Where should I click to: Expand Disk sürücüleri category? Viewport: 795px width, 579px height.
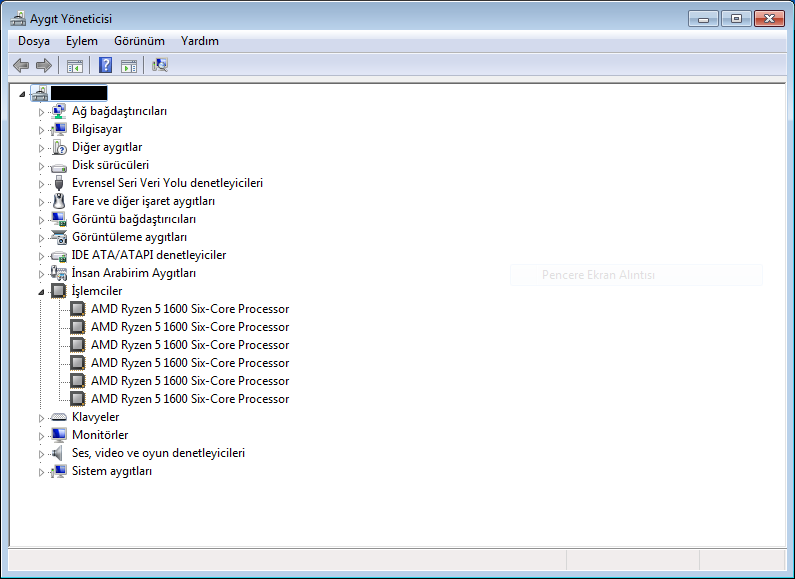41,166
